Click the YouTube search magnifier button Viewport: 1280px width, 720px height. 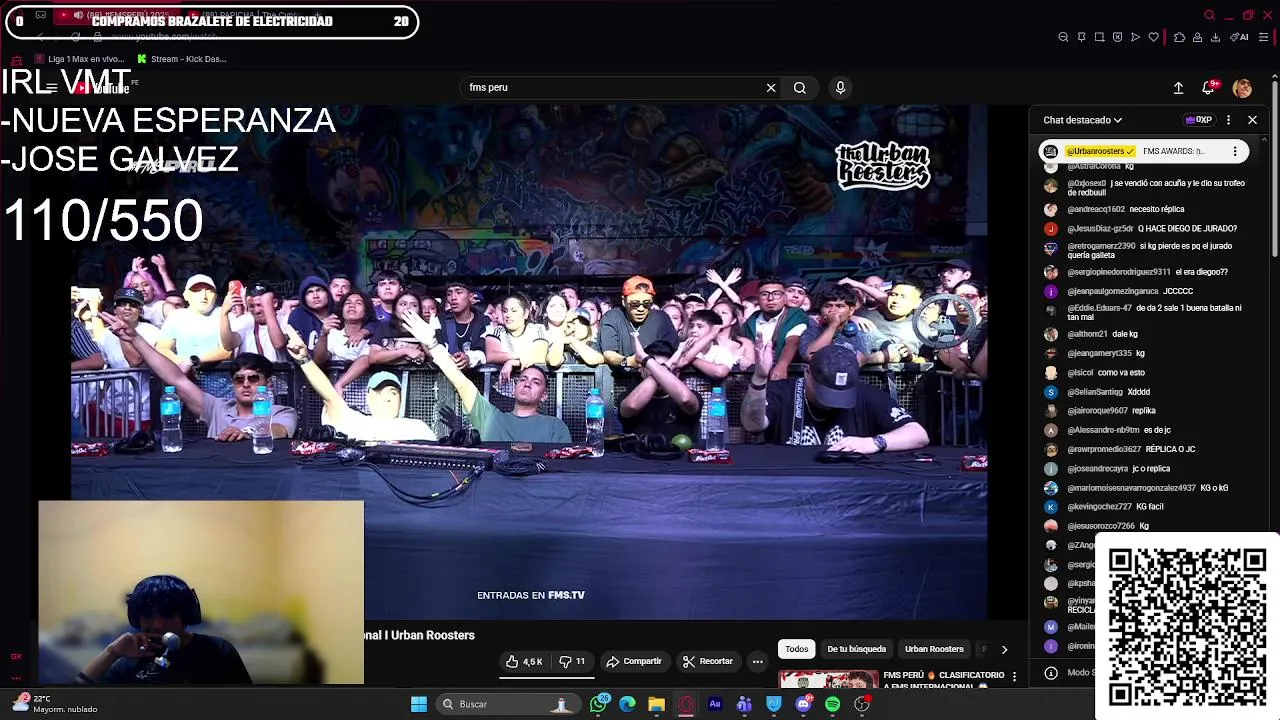(800, 88)
